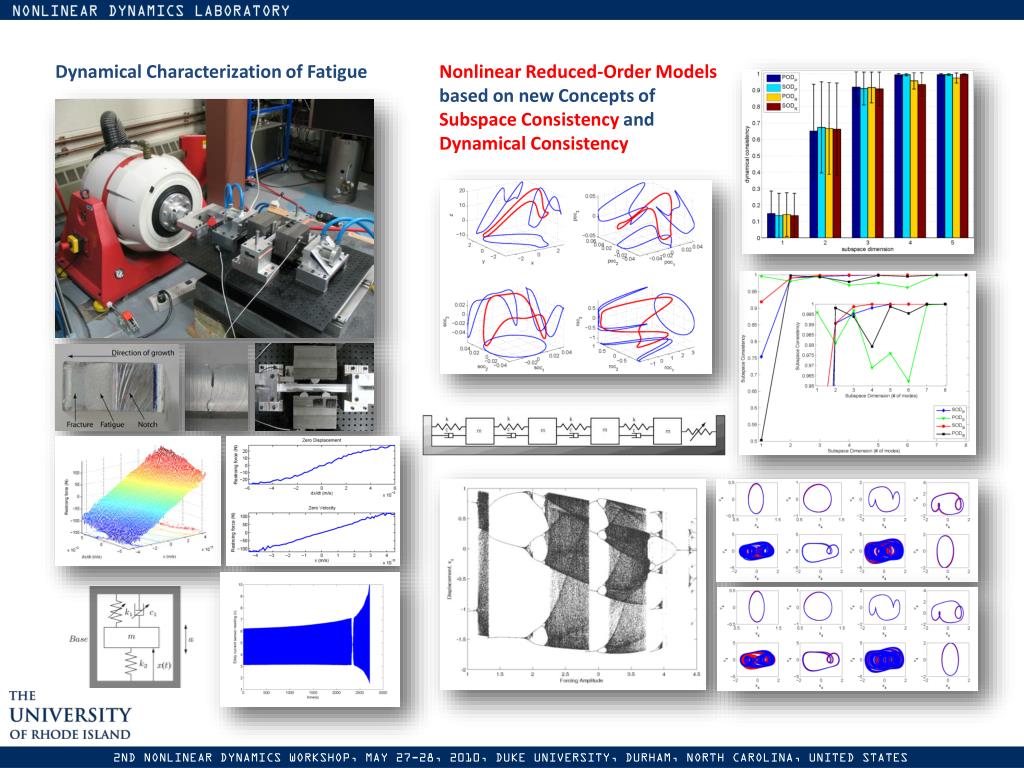Click the "Zero Displacement" restoring force plot
The height and width of the screenshot is (768, 1024).
tap(313, 468)
